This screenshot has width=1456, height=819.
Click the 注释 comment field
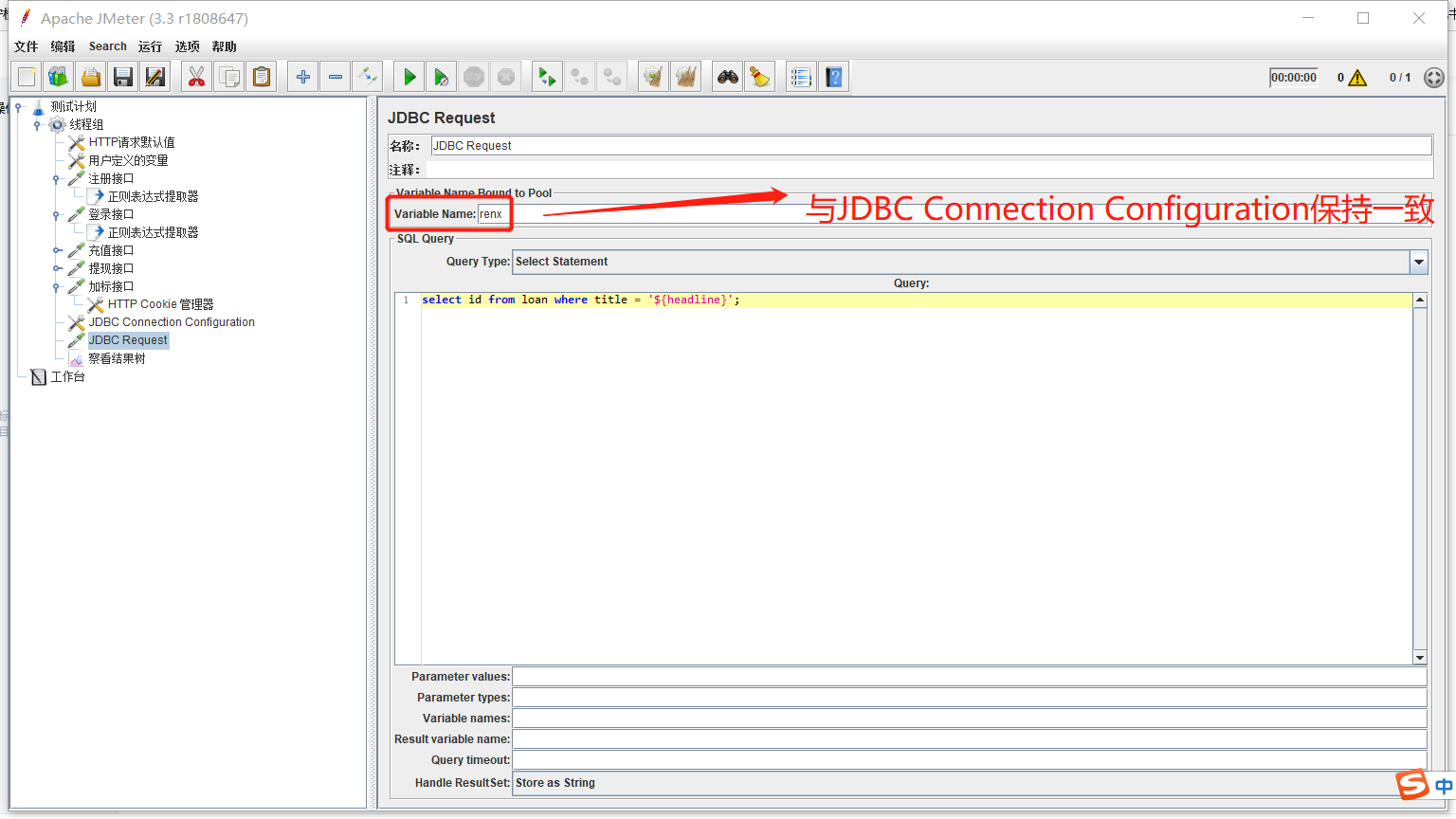point(929,170)
